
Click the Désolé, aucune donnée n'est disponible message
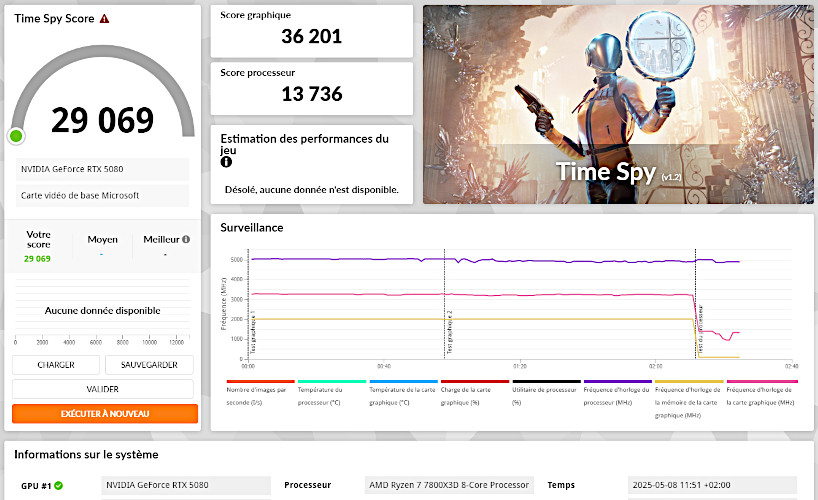(311, 190)
